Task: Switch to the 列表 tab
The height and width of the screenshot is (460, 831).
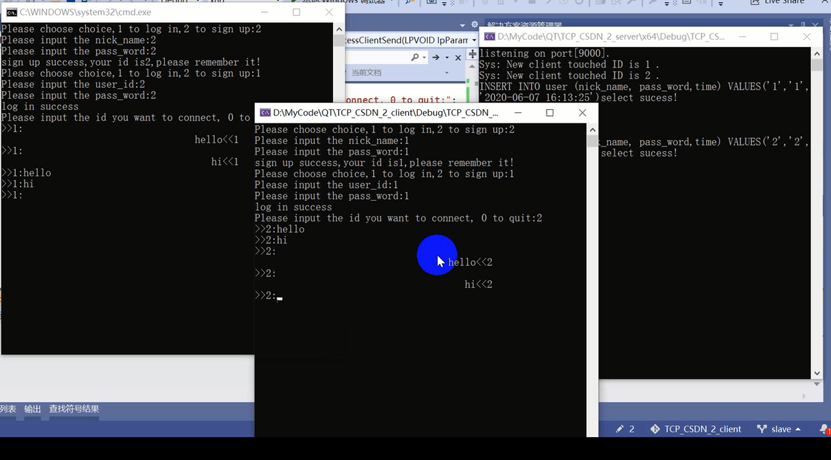Action: click(8, 409)
